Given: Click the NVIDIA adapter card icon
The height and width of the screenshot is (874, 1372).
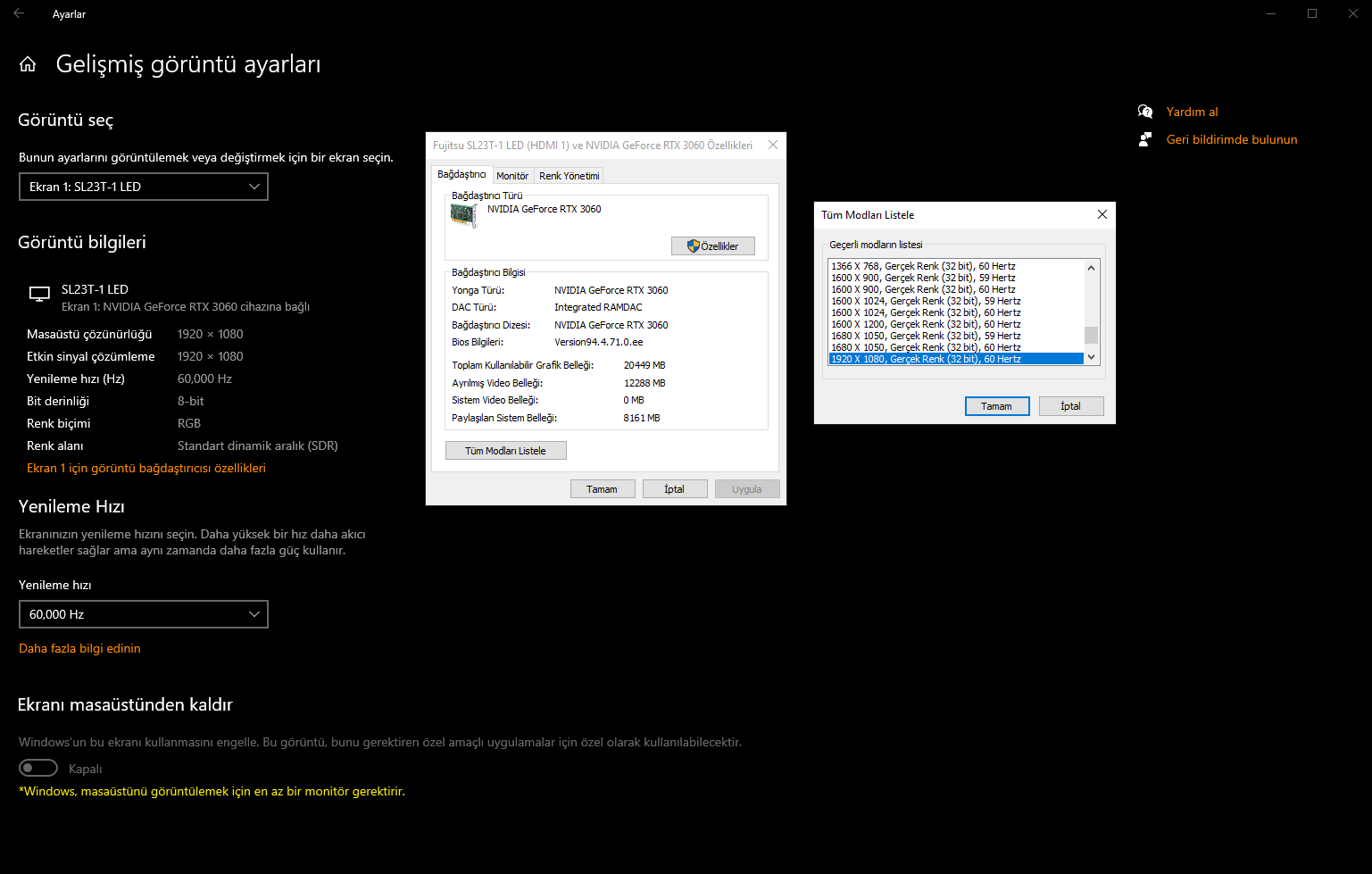Looking at the screenshot, I should pyautogui.click(x=464, y=215).
